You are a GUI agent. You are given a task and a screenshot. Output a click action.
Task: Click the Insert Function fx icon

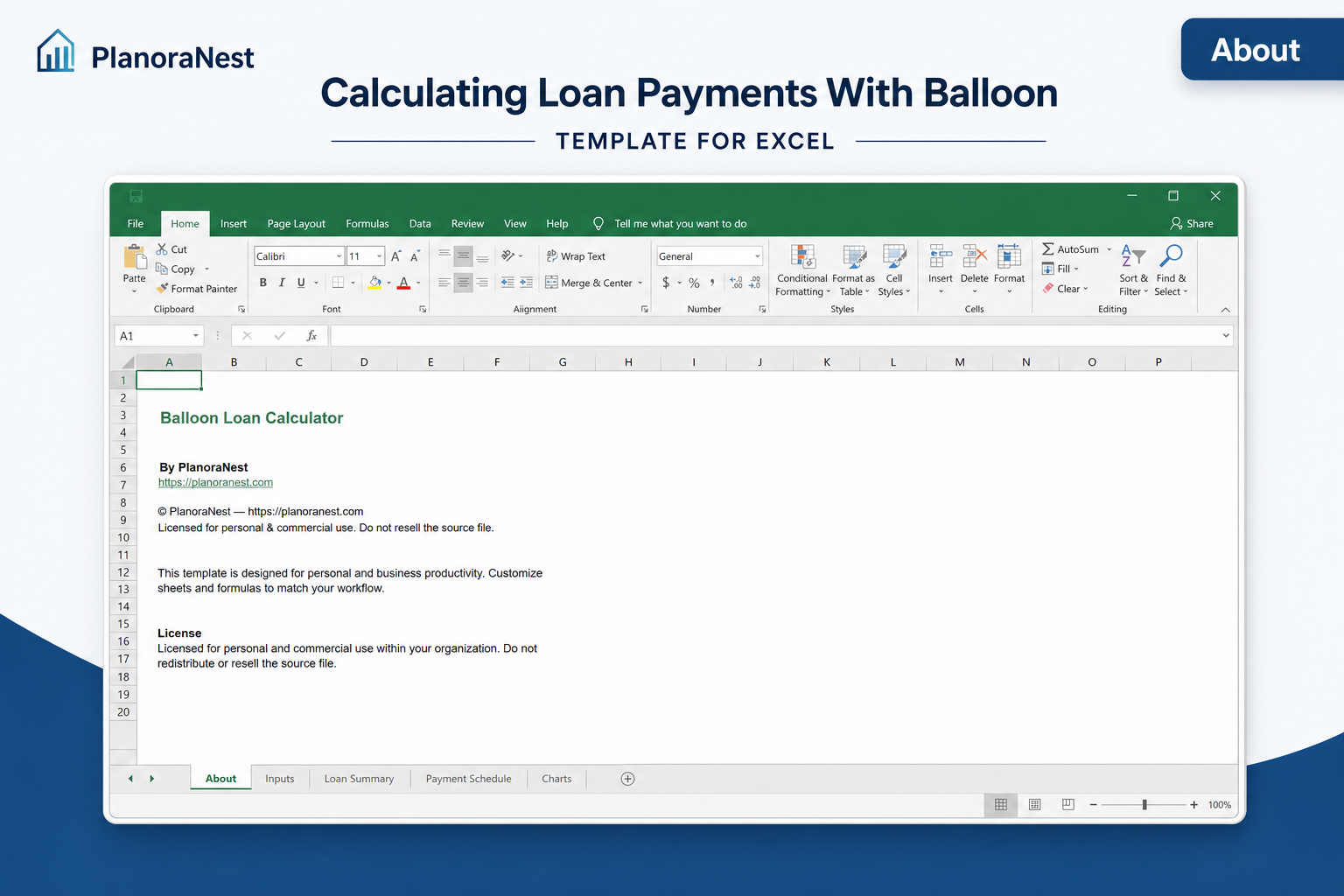coord(311,335)
